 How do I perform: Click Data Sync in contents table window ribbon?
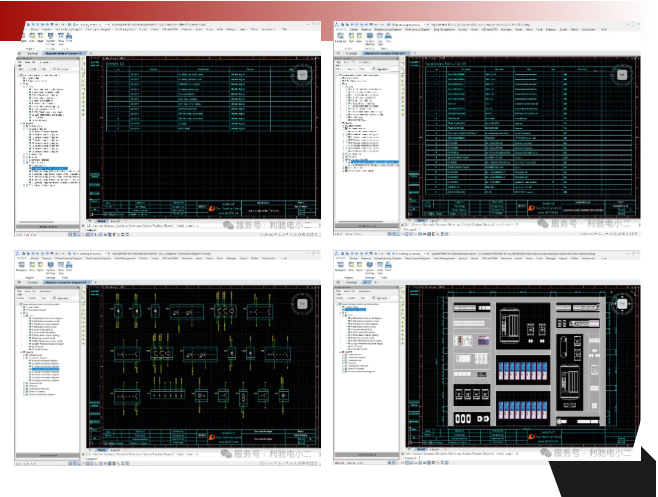(61, 39)
